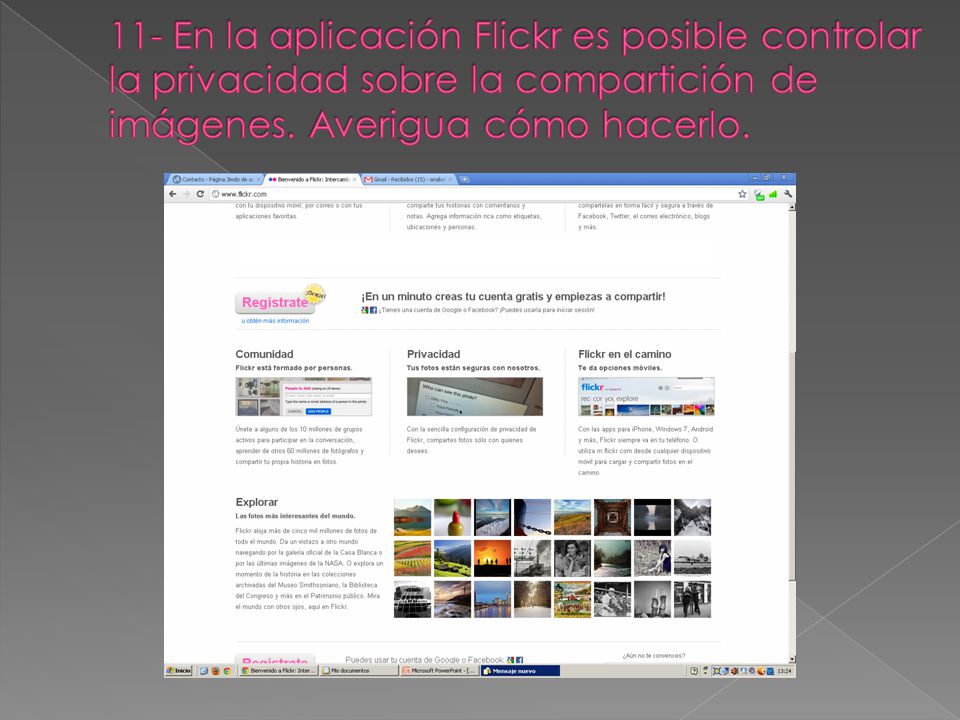The image size is (960, 720).
Task: Reload the Flickr page
Action: (x=200, y=194)
